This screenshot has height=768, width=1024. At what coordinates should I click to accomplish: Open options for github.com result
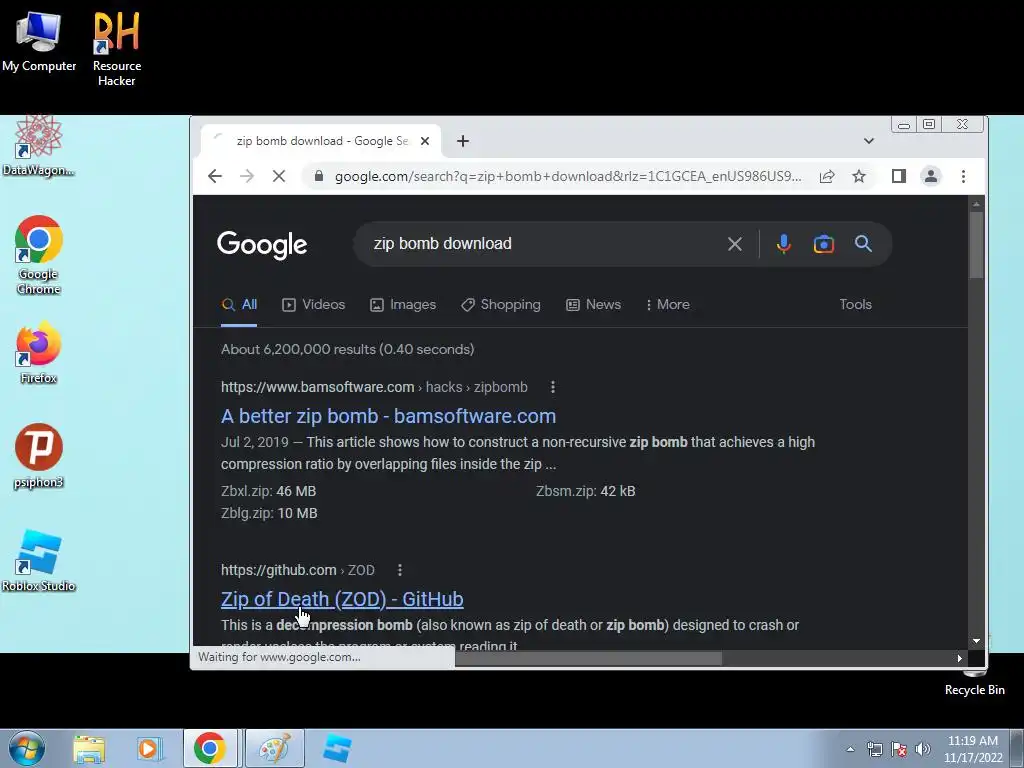point(400,570)
